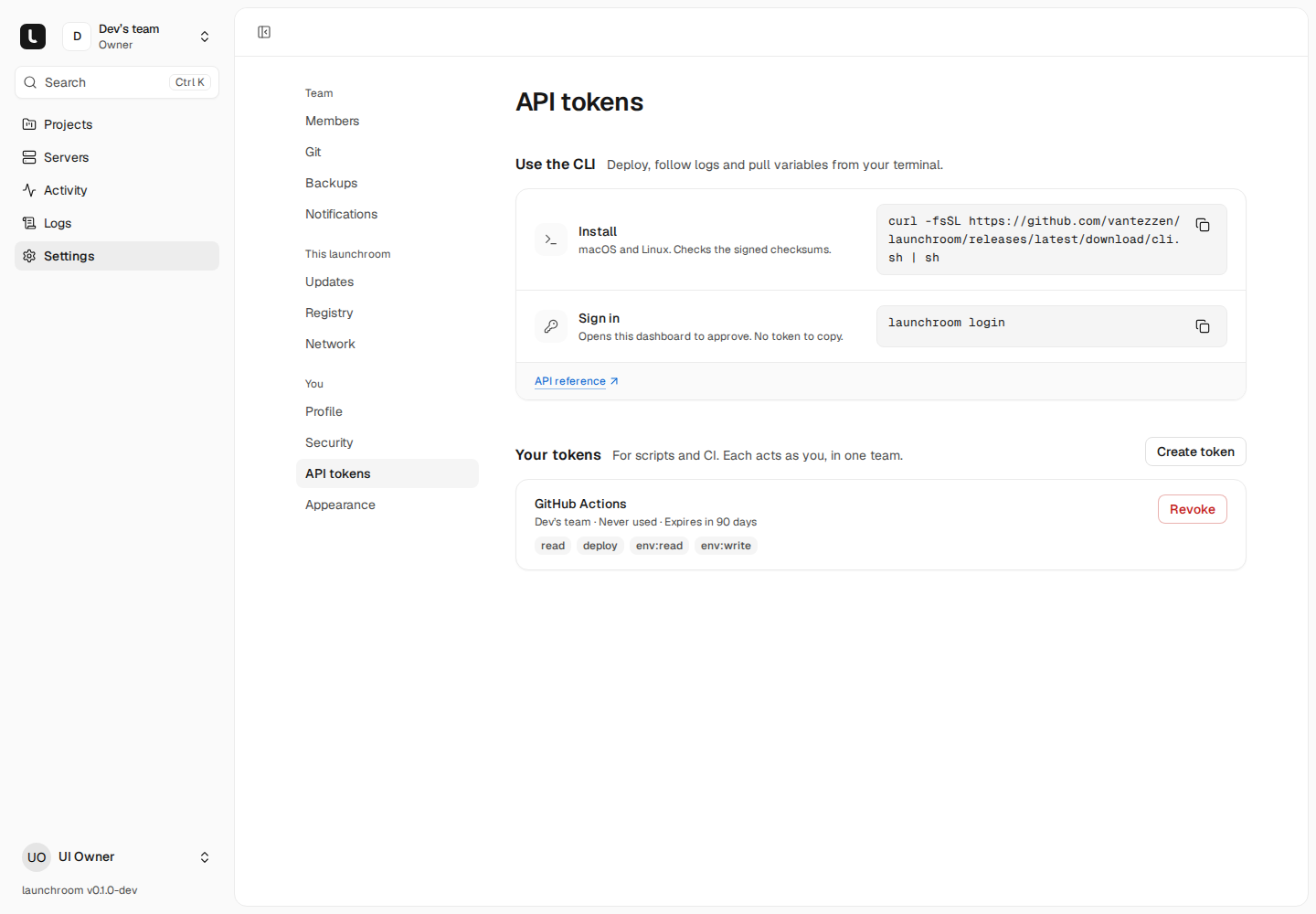Click the env:read scope tag
Viewport: 1316px width, 914px height.
(x=659, y=546)
